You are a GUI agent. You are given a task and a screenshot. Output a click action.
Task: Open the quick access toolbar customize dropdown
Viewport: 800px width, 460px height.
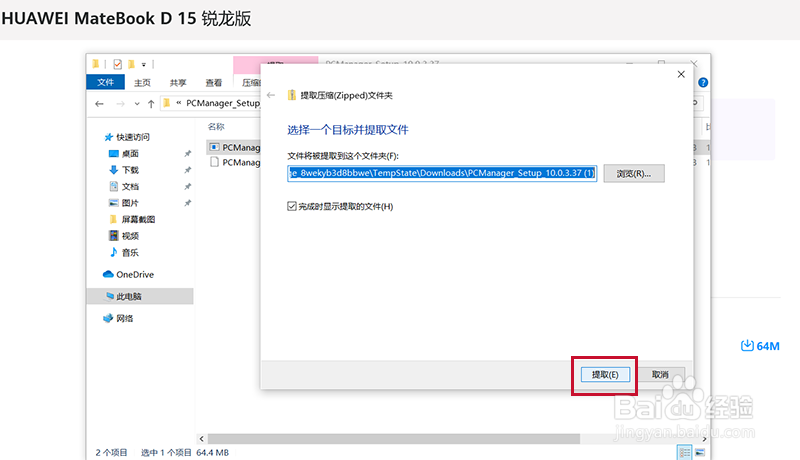point(144,65)
